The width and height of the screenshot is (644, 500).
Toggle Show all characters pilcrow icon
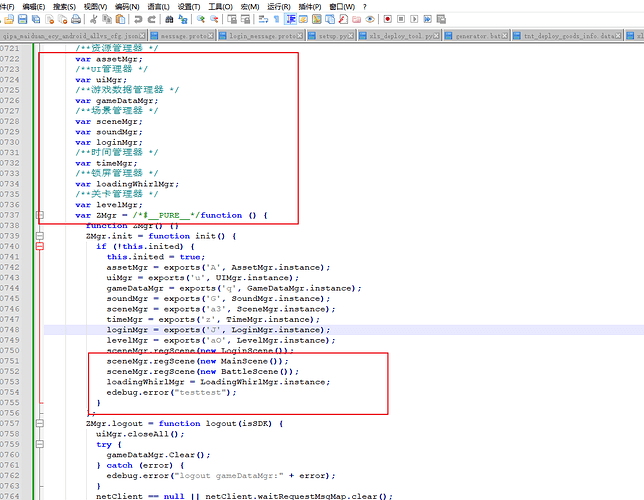[277, 19]
